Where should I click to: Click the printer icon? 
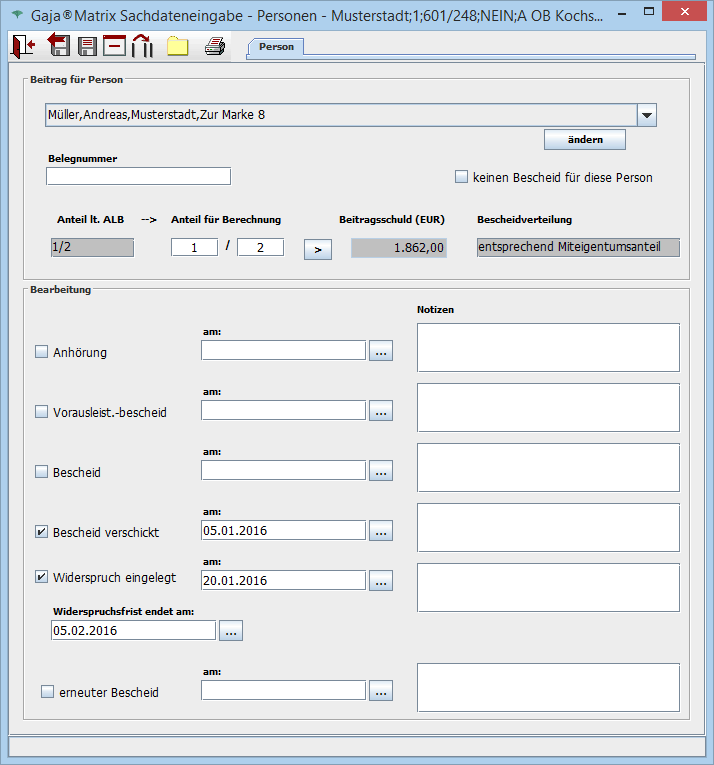click(x=214, y=46)
